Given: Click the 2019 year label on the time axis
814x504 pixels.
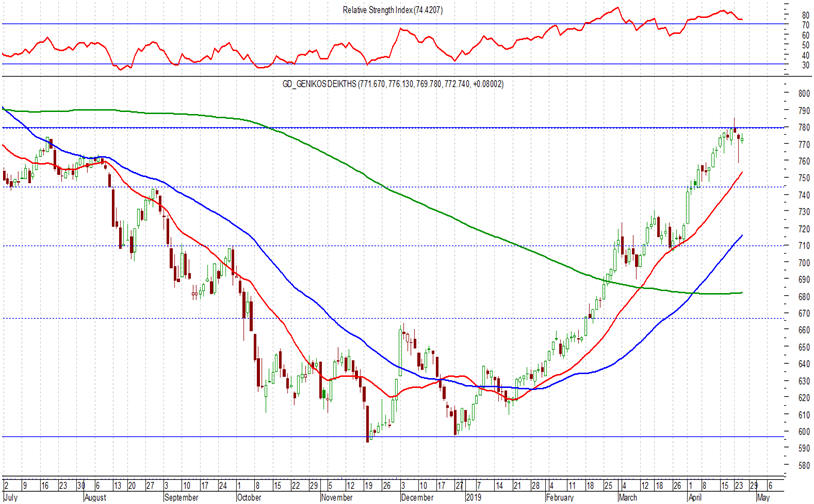Looking at the screenshot, I should [473, 497].
